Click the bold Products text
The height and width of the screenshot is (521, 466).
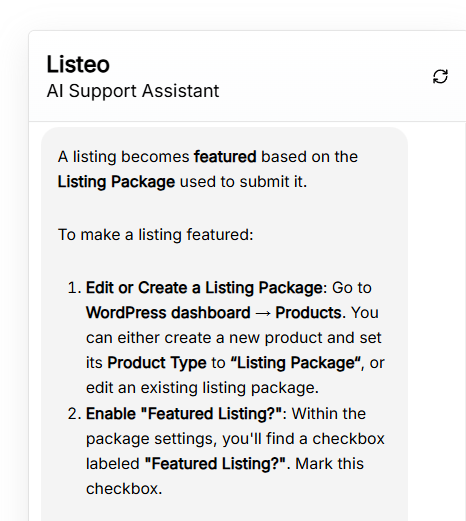click(310, 313)
